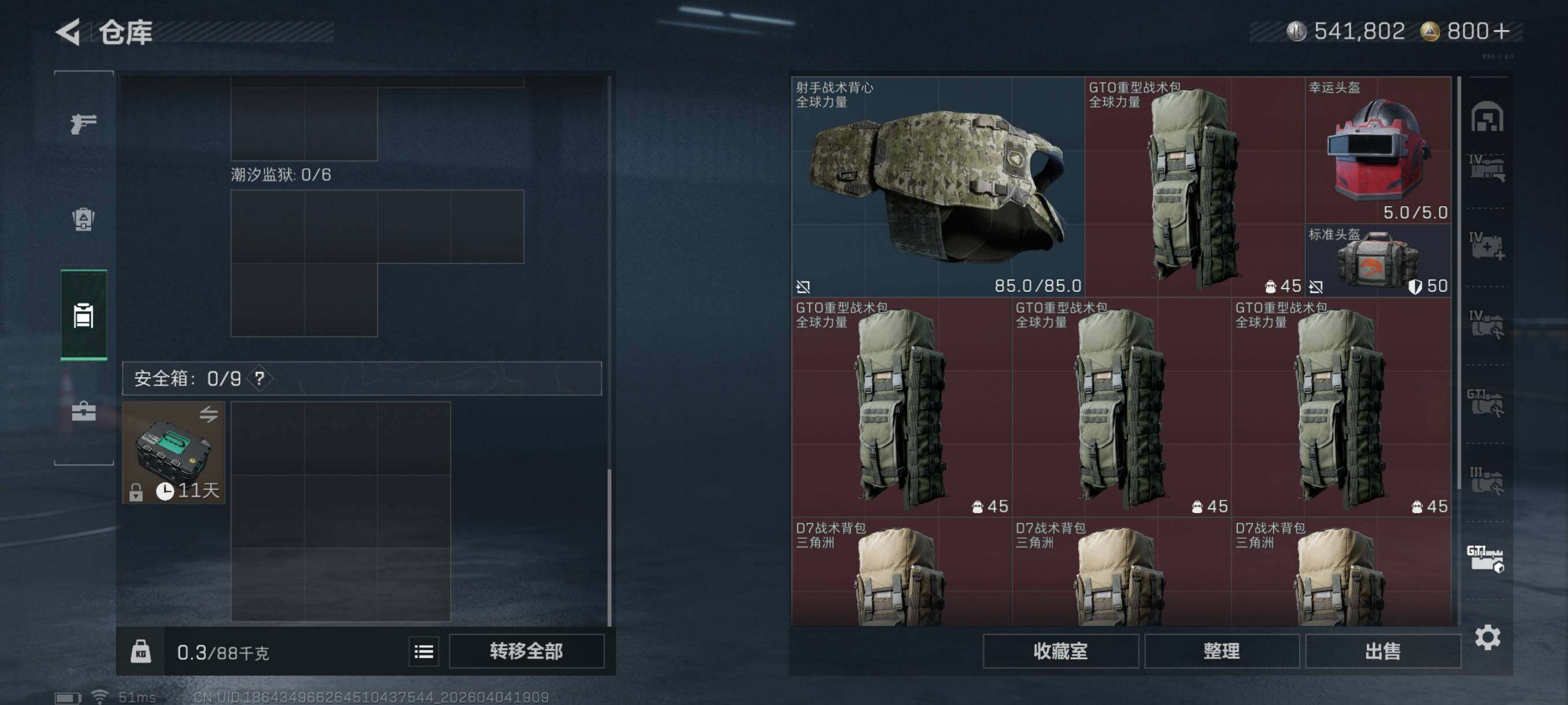The image size is (1568, 705).
Task: Open the 收藏室 collection room
Action: tap(1060, 651)
